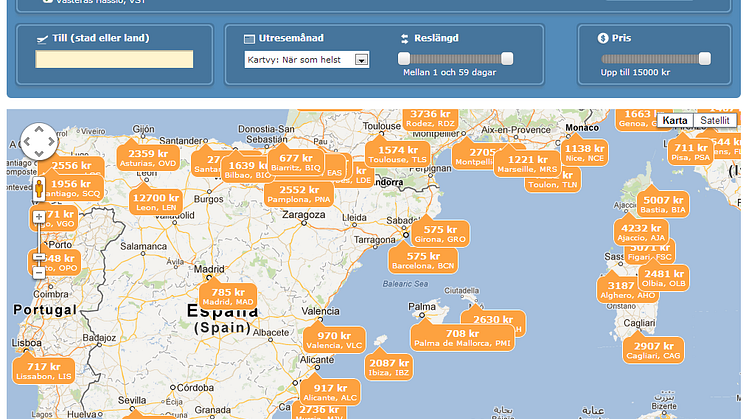
Task: Zoom out with the map minus button
Action: click(39, 272)
